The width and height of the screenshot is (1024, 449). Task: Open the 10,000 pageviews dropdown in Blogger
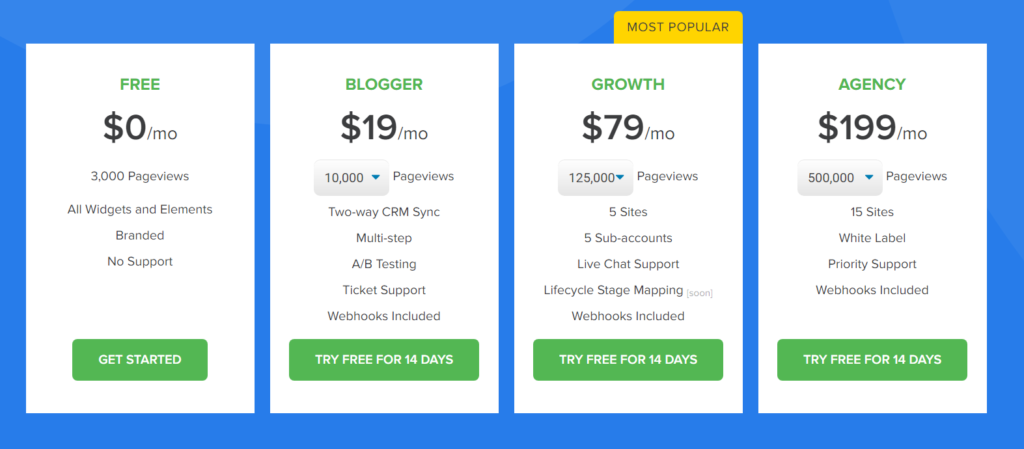[351, 178]
